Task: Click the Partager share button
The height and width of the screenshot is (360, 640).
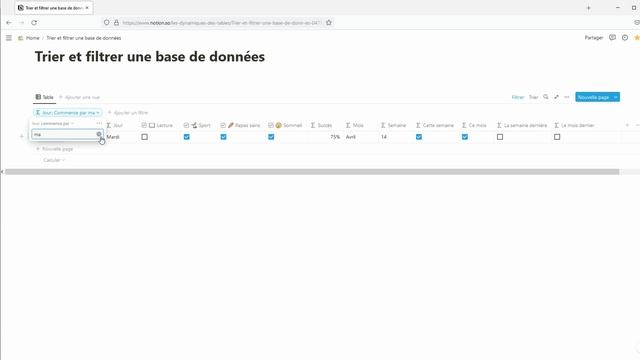Action: 593,38
